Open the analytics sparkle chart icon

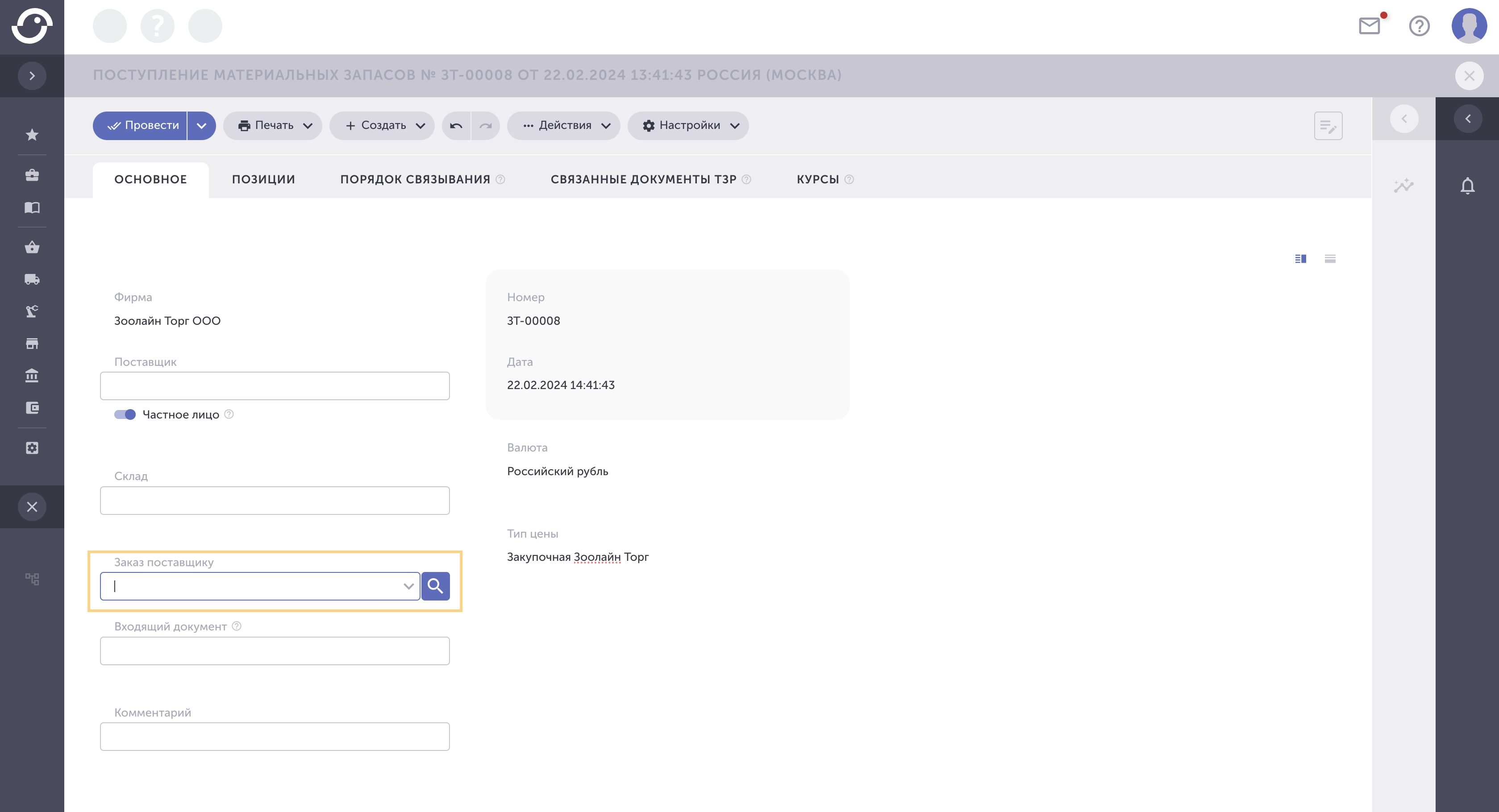tap(1403, 186)
